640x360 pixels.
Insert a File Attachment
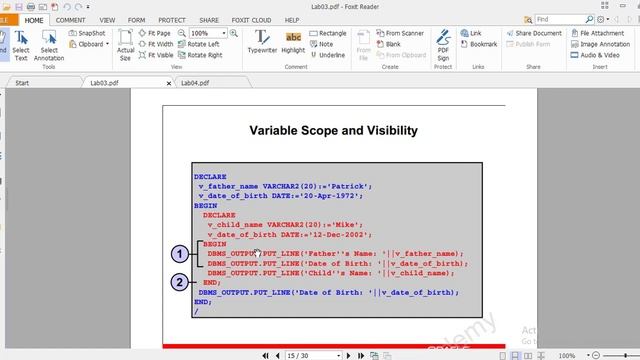[598, 33]
